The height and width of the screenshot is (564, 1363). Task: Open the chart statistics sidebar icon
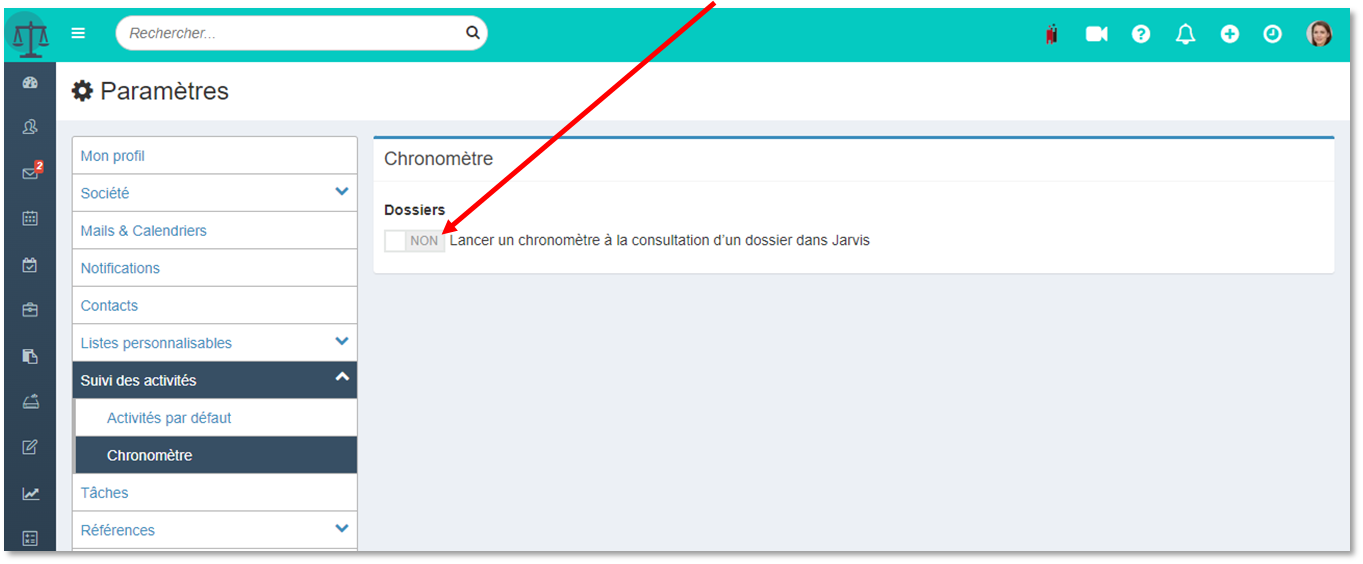(30, 494)
